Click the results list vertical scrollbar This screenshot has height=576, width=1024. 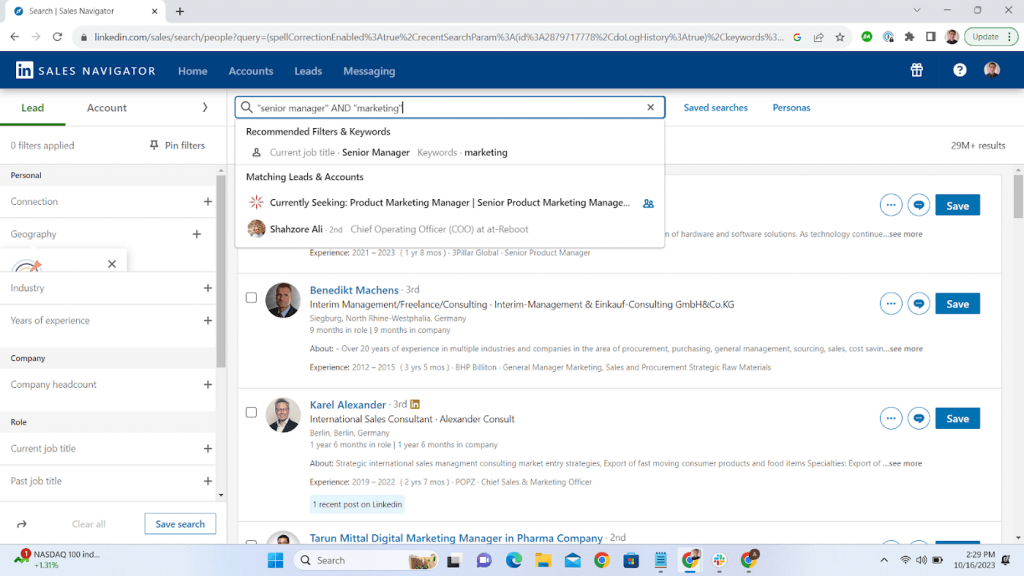1018,196
